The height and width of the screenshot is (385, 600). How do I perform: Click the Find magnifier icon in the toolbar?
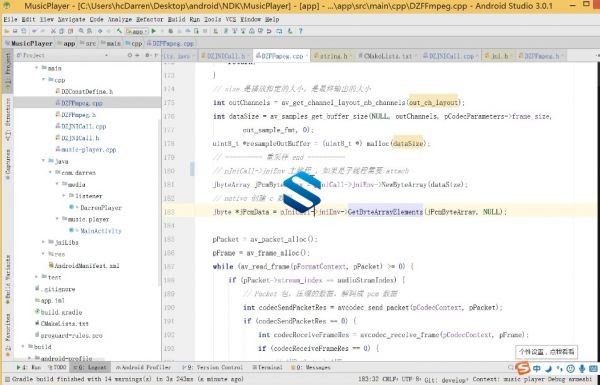pyautogui.click(x=82, y=31)
